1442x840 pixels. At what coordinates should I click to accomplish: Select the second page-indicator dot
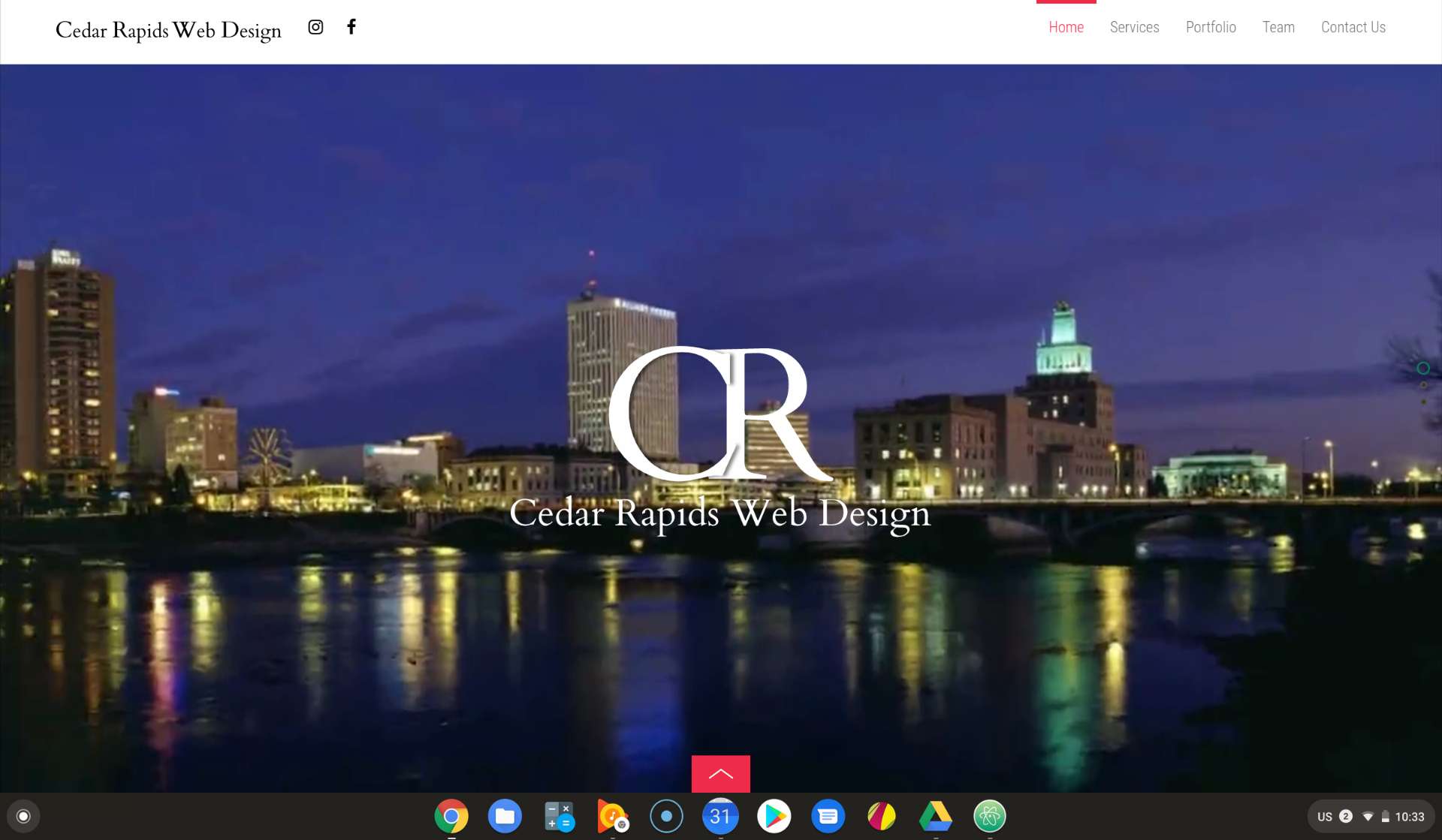coord(1423,385)
